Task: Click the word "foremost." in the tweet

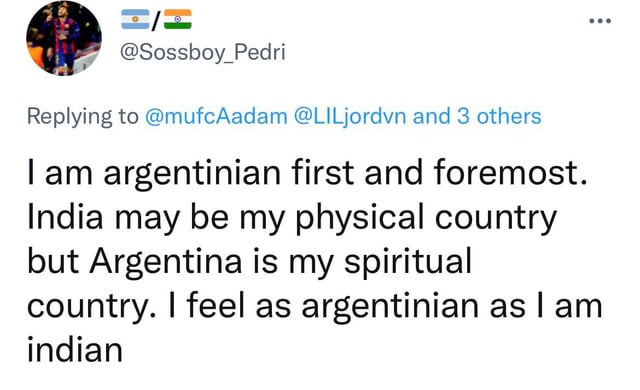Action: (x=511, y=172)
